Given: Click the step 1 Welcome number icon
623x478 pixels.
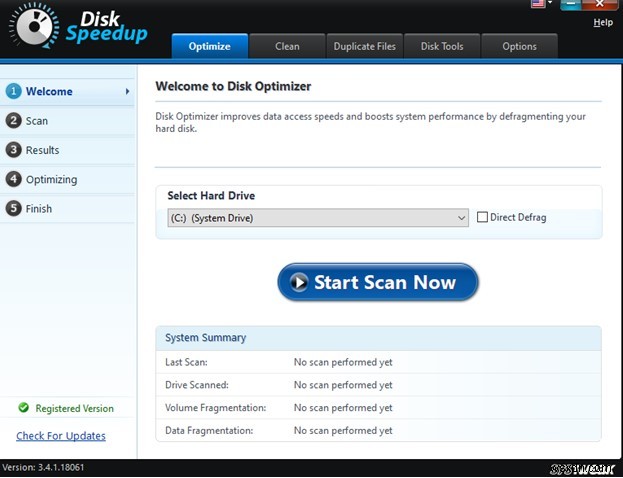Looking at the screenshot, I should click(x=14, y=91).
